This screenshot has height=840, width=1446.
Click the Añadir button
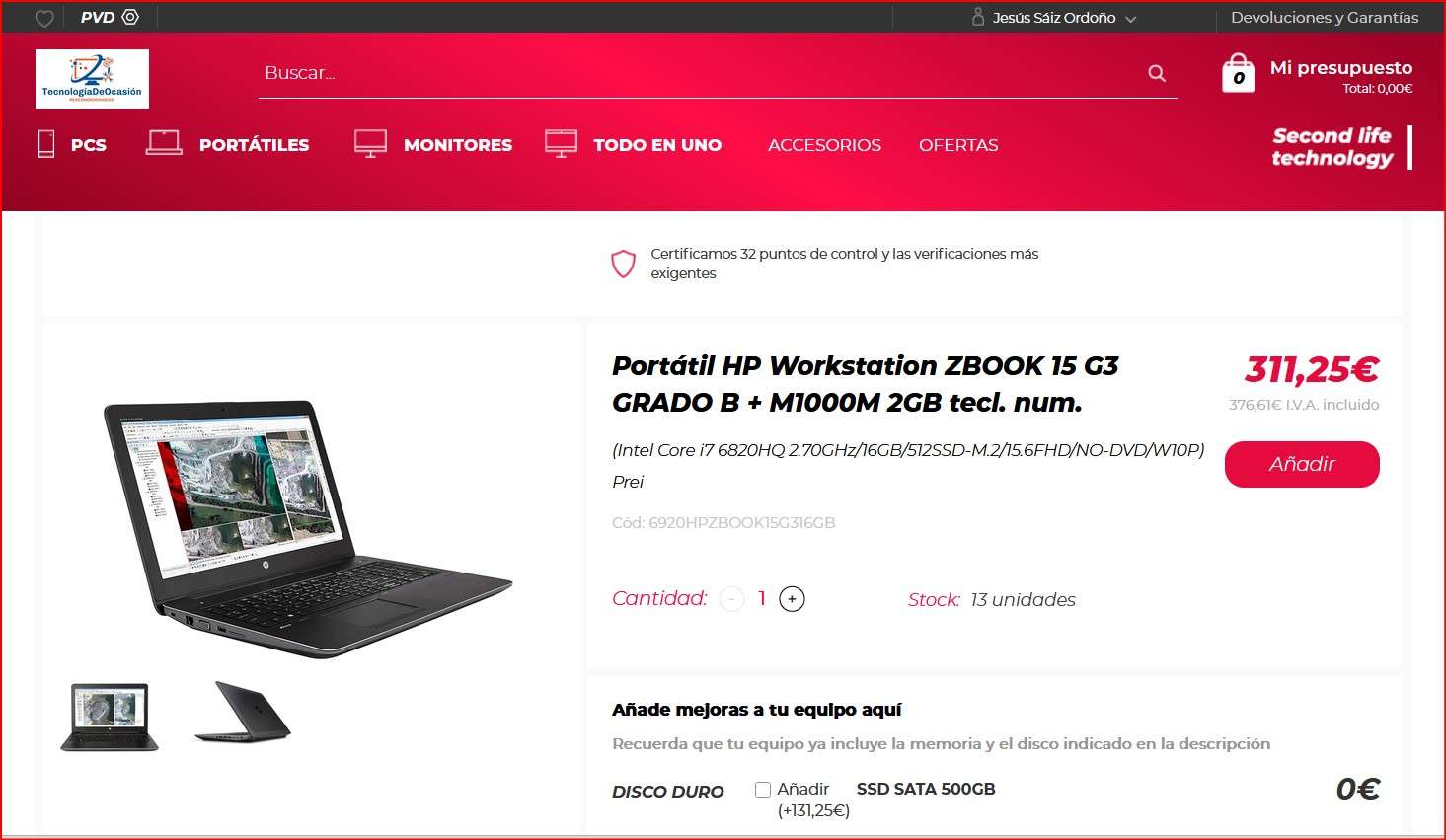tap(1302, 464)
